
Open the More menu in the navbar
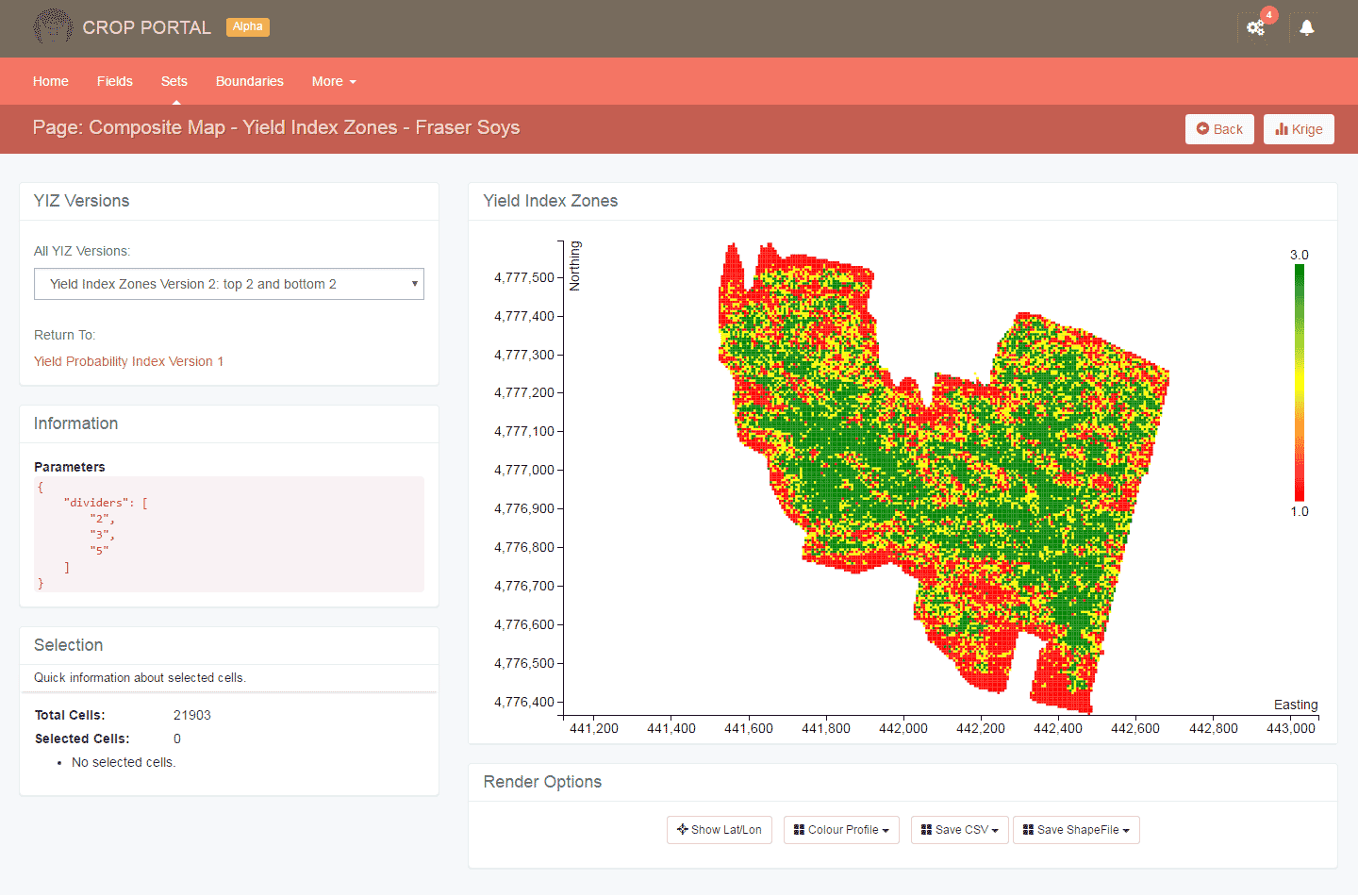coord(334,81)
